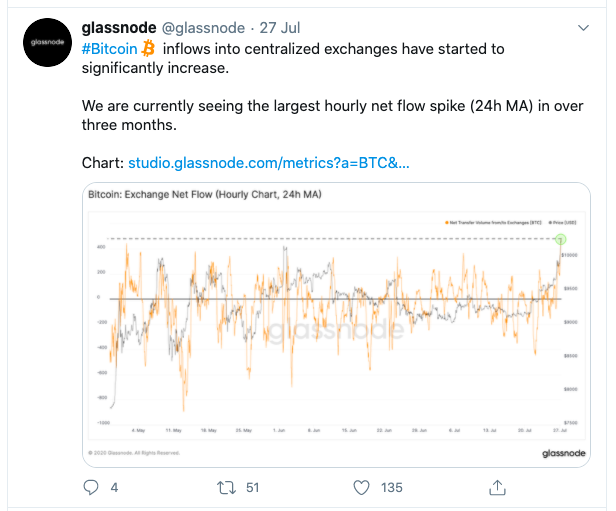Open the @glassnode handle
Screen dimensions: 616x511
click(204, 28)
